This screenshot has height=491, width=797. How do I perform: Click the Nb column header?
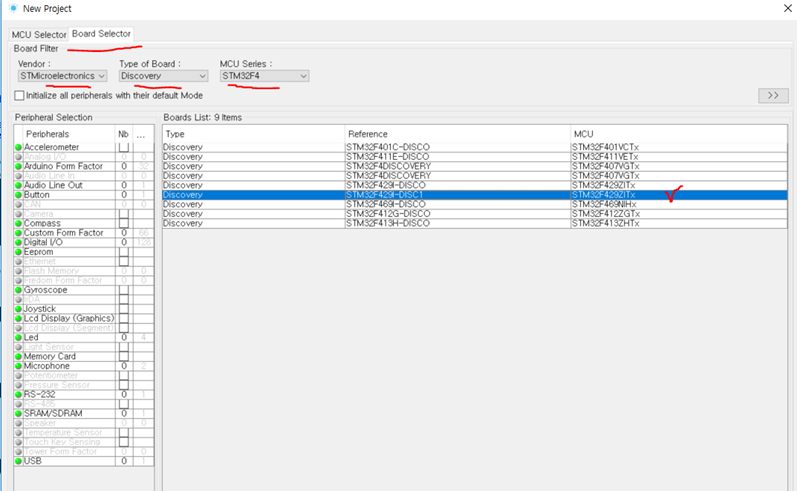(124, 134)
